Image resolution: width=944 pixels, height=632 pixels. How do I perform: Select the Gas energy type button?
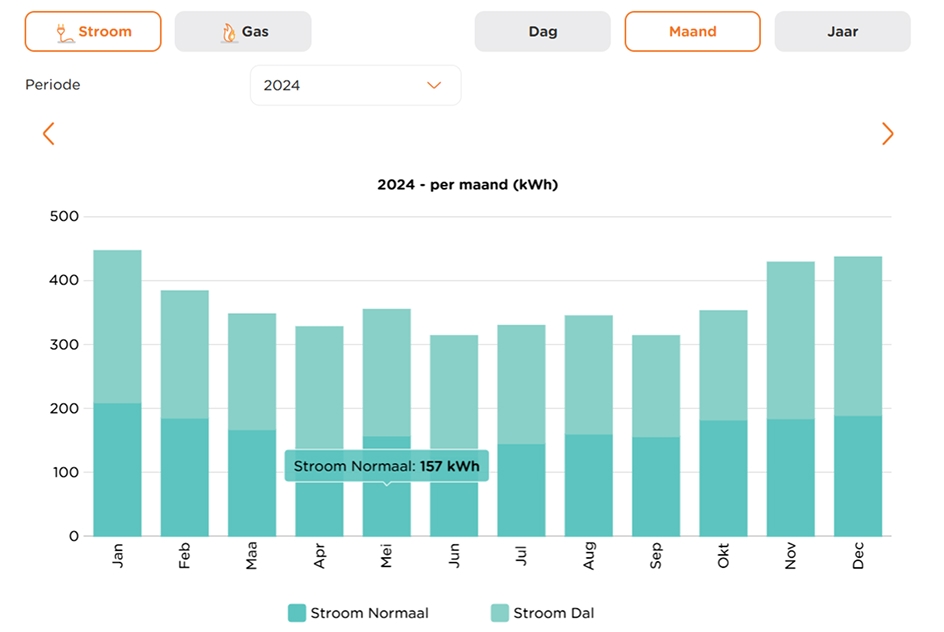pyautogui.click(x=243, y=32)
